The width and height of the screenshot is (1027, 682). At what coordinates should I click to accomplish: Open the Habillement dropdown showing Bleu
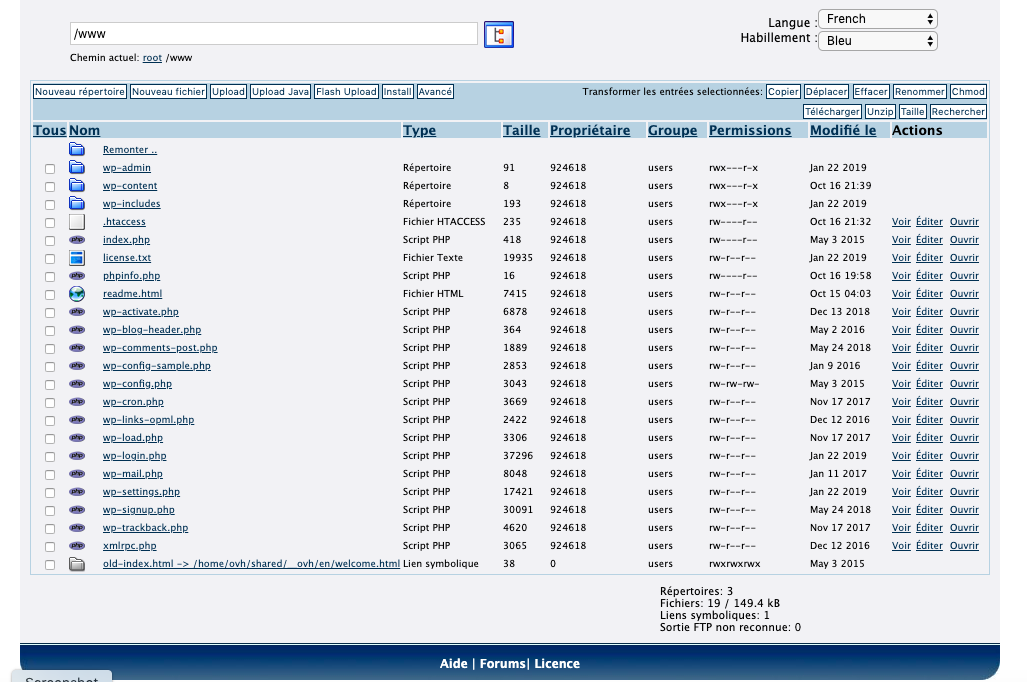(877, 41)
